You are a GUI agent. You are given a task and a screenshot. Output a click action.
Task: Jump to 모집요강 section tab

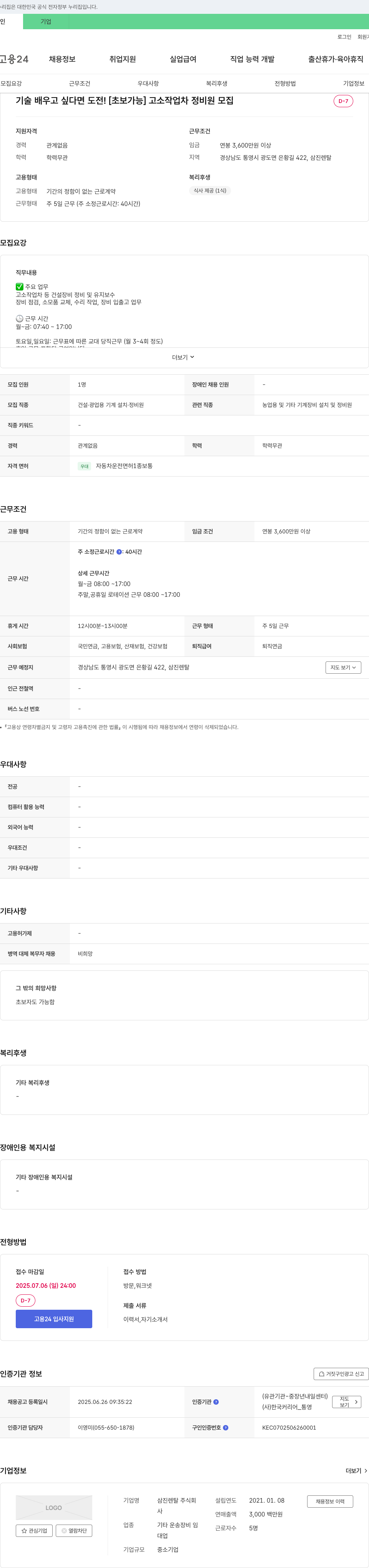point(11,83)
